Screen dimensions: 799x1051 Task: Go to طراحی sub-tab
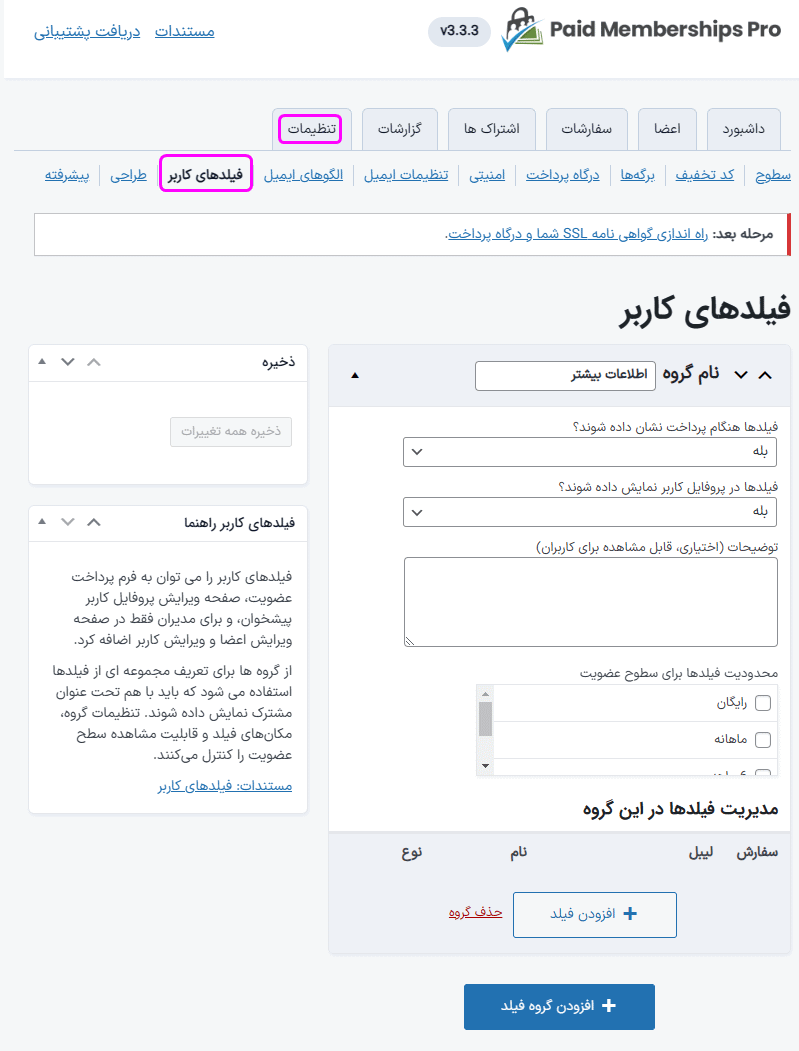click(x=128, y=175)
